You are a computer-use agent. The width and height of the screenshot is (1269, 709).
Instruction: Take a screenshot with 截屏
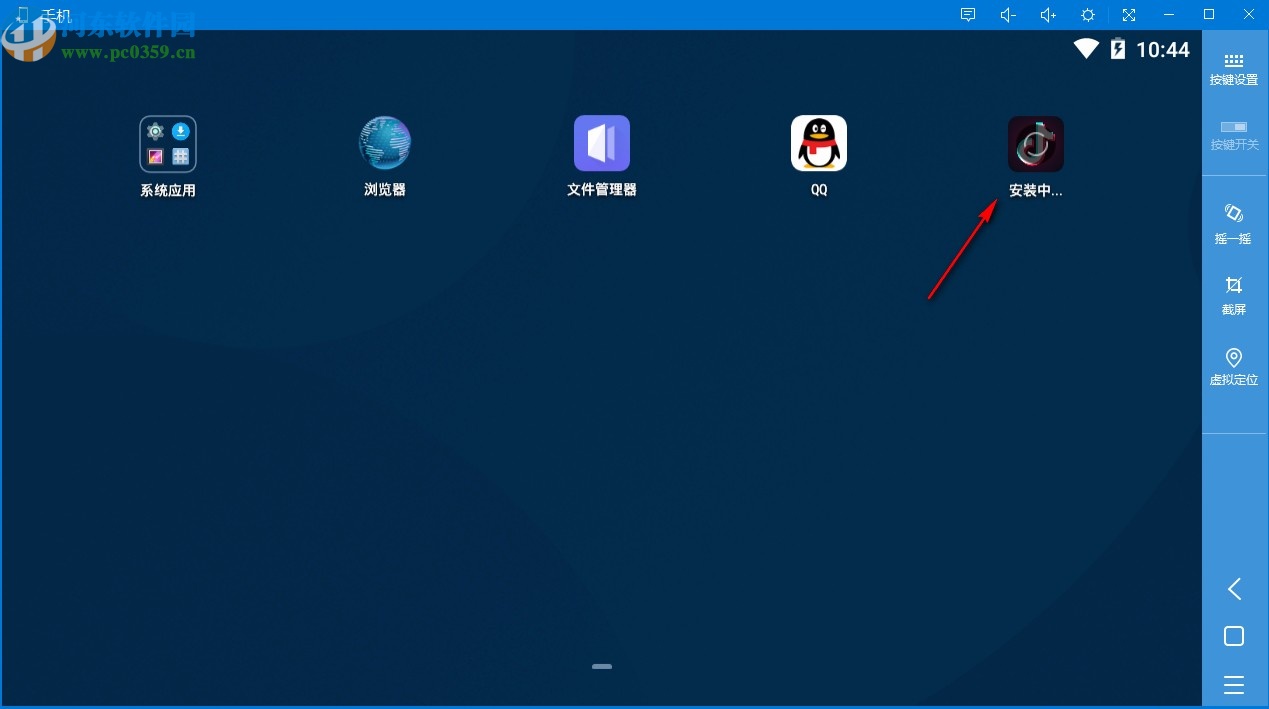pyautogui.click(x=1234, y=295)
